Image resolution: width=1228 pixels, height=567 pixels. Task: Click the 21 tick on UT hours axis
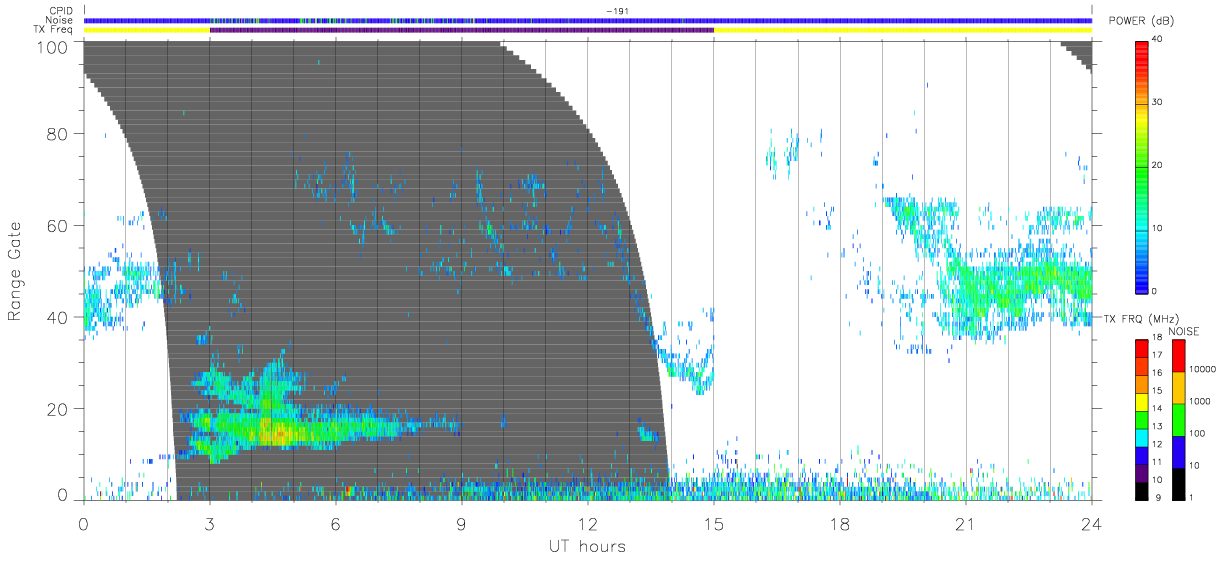coord(965,523)
